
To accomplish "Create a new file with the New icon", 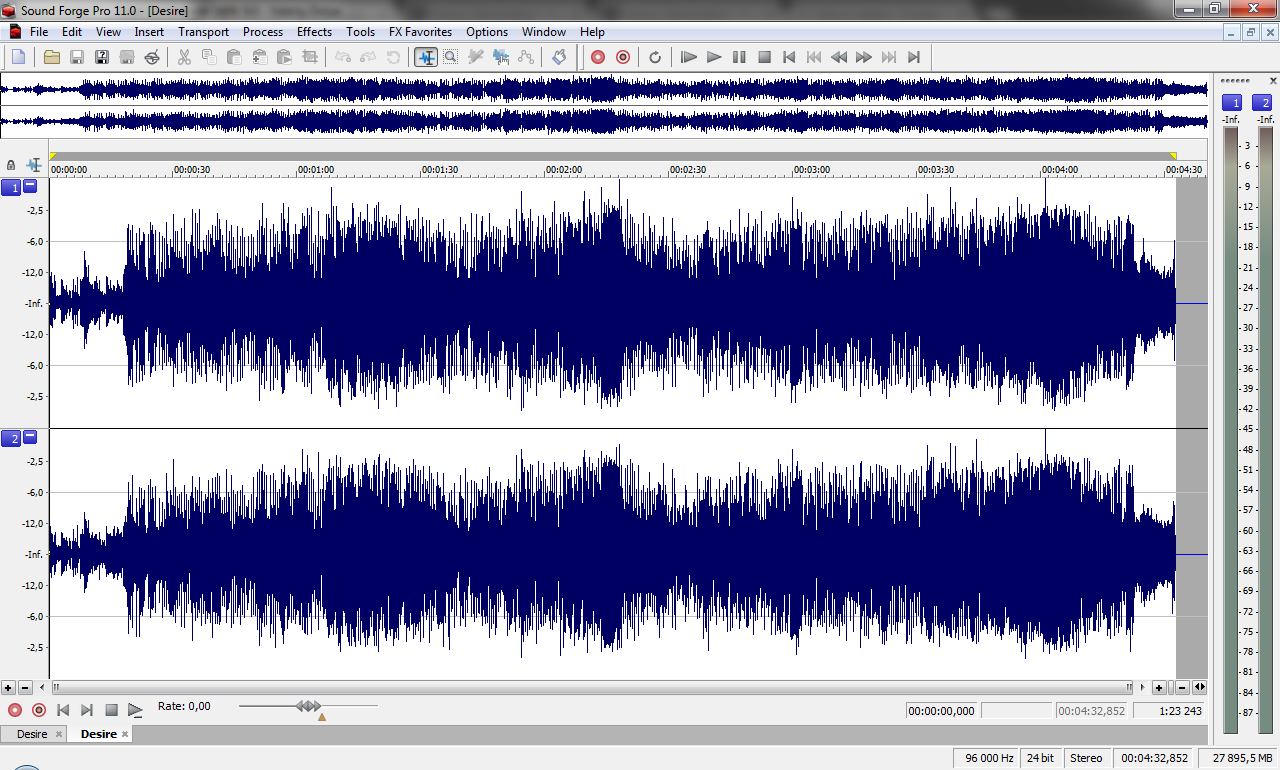I will pyautogui.click(x=19, y=57).
